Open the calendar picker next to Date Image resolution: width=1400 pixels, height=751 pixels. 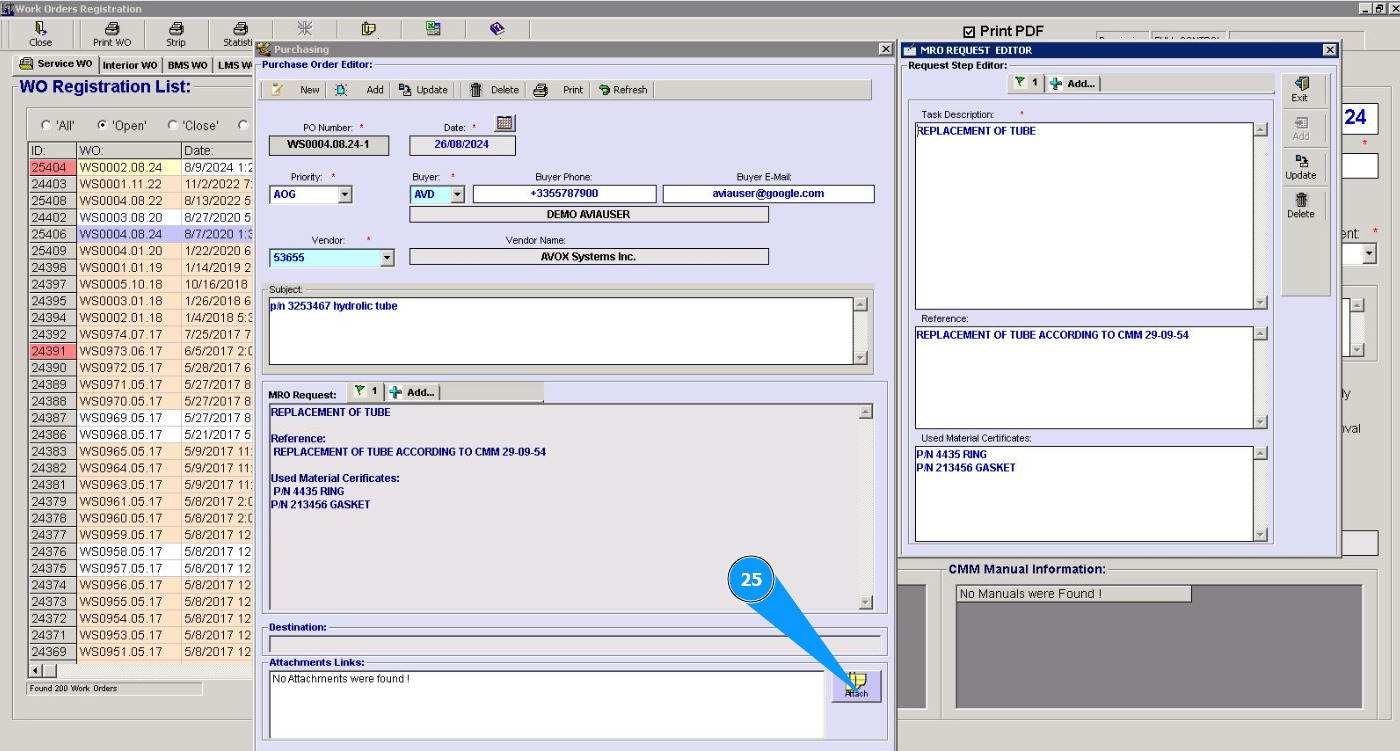tap(505, 123)
